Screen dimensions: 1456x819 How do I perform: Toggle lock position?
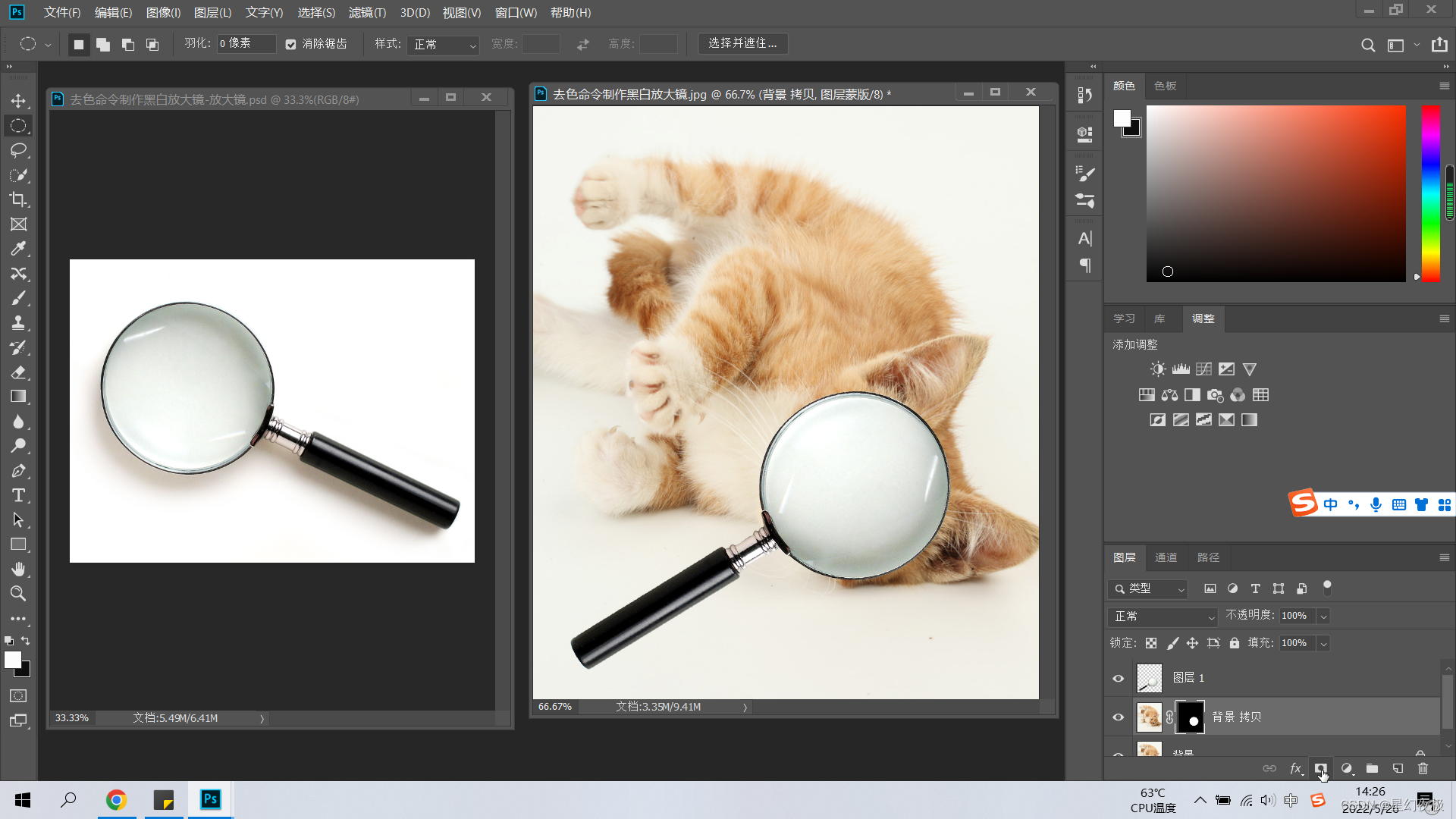(x=1193, y=643)
